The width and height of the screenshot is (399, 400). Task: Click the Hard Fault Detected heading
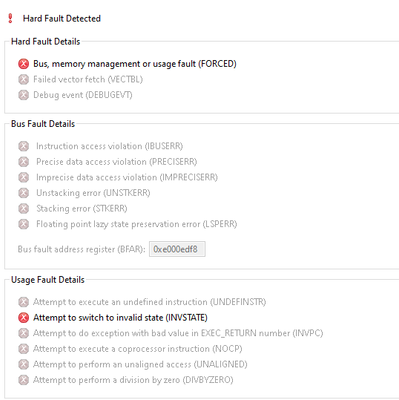62,18
